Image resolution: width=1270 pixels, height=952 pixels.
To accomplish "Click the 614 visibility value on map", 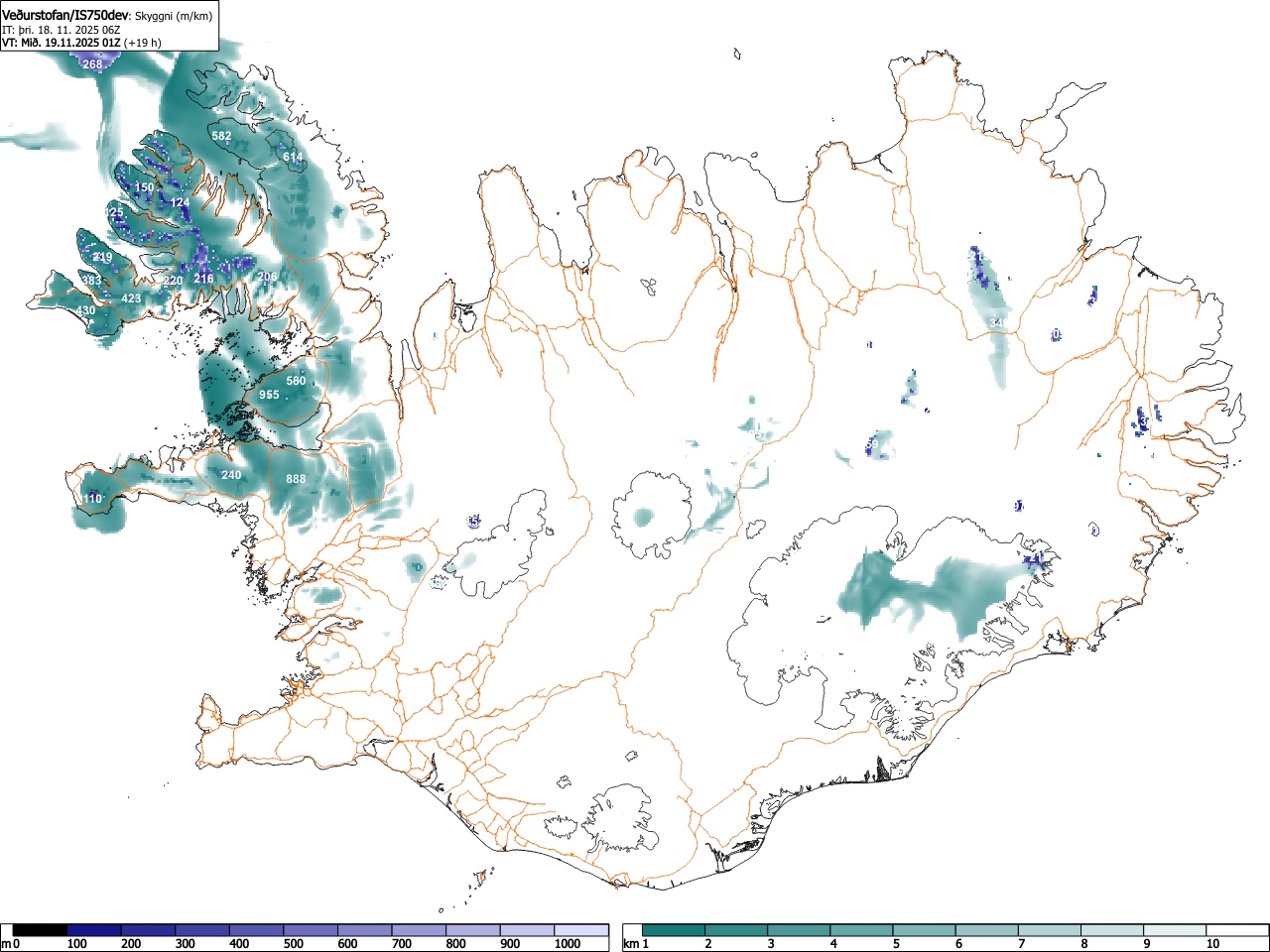I will [293, 157].
